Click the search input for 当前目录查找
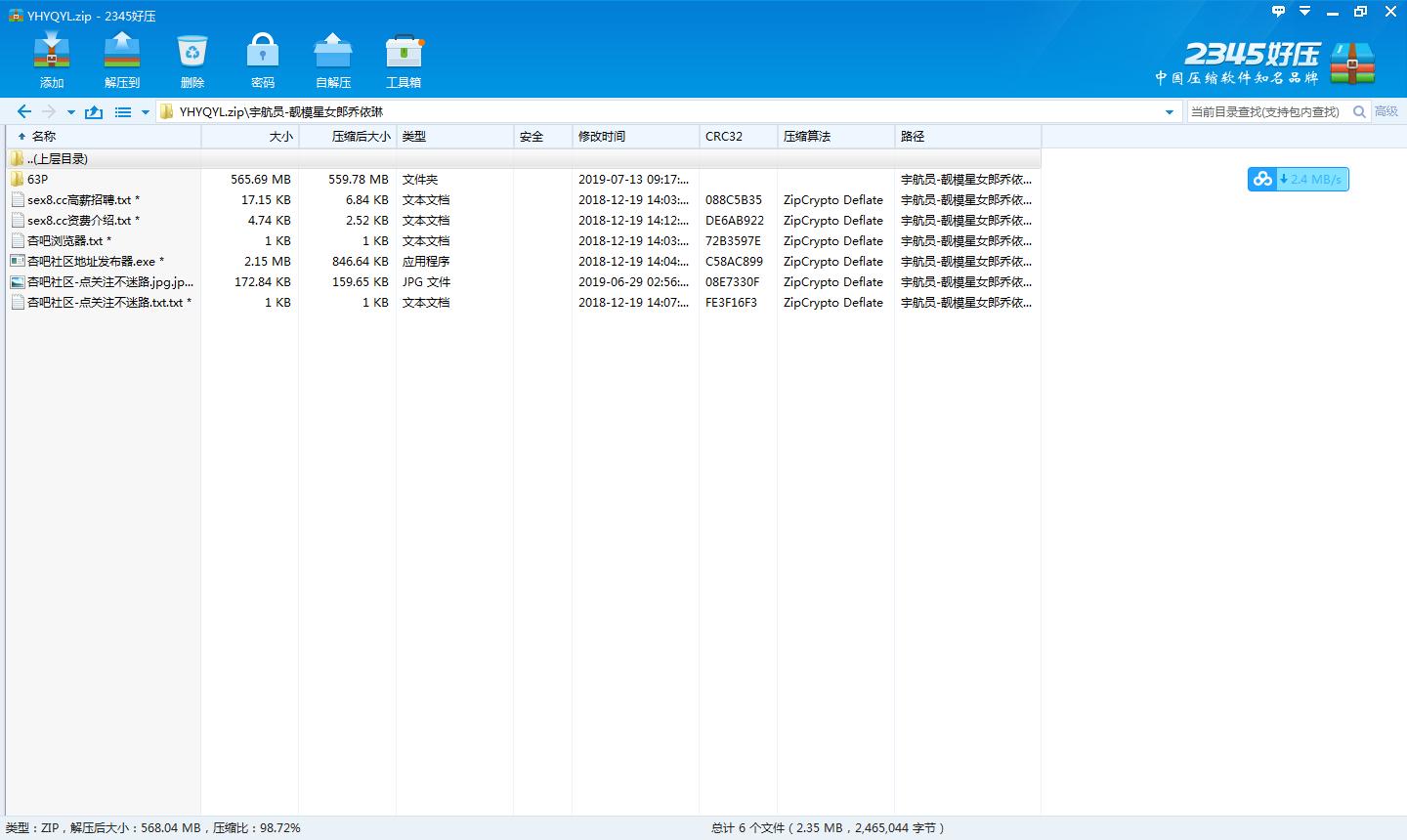This screenshot has height=840, width=1407. pos(1267,111)
